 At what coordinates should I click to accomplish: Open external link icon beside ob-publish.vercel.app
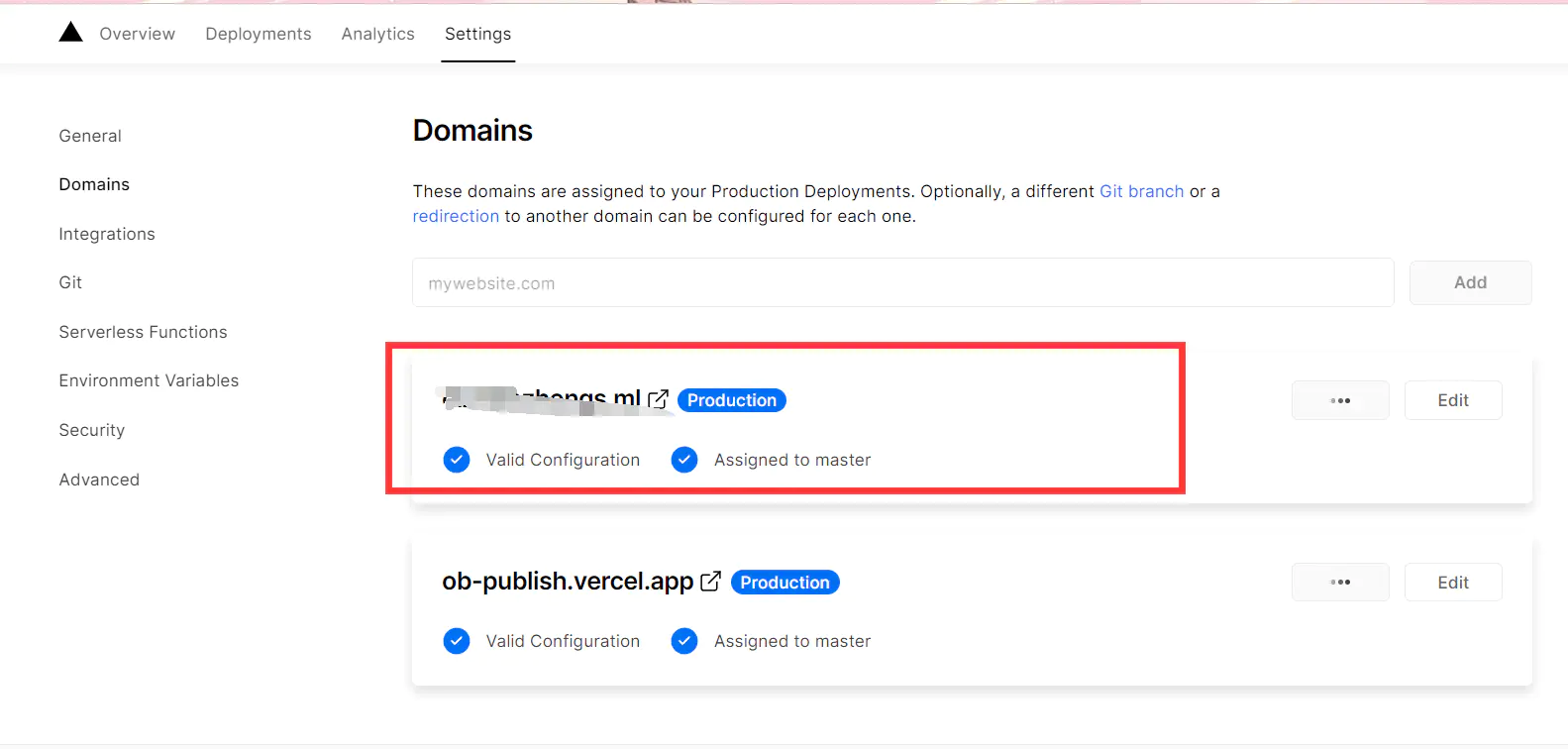click(x=710, y=582)
